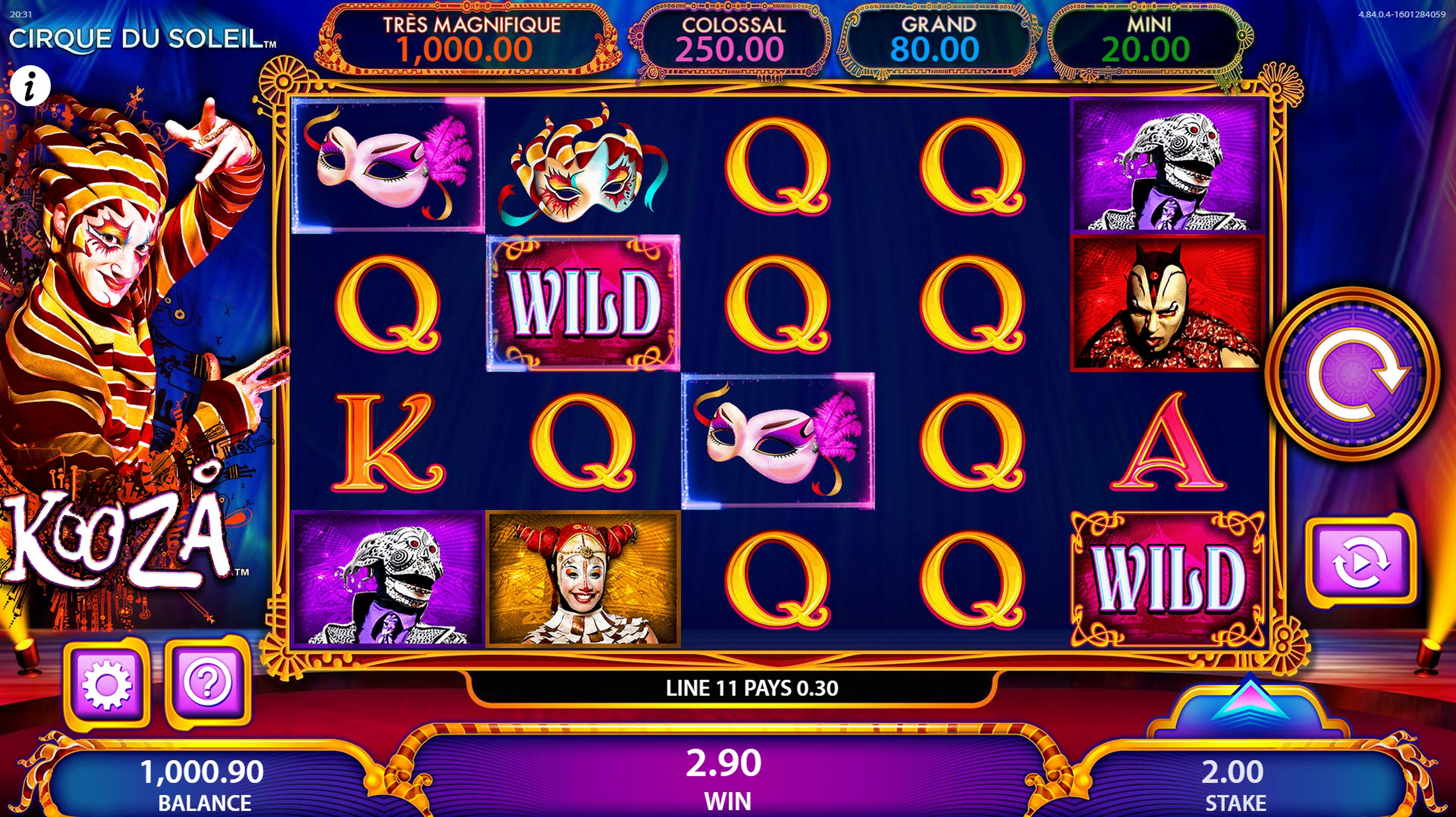Open the info "i" icon

[x=30, y=86]
